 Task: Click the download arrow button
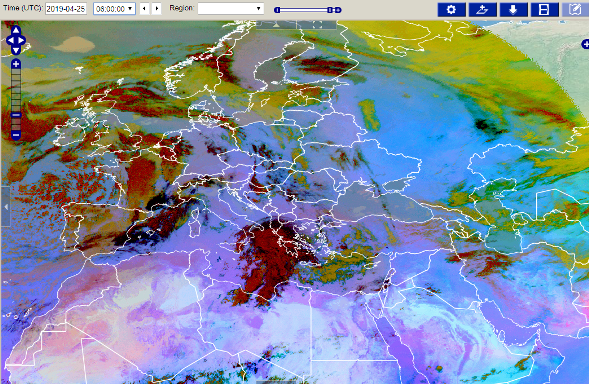click(x=513, y=9)
